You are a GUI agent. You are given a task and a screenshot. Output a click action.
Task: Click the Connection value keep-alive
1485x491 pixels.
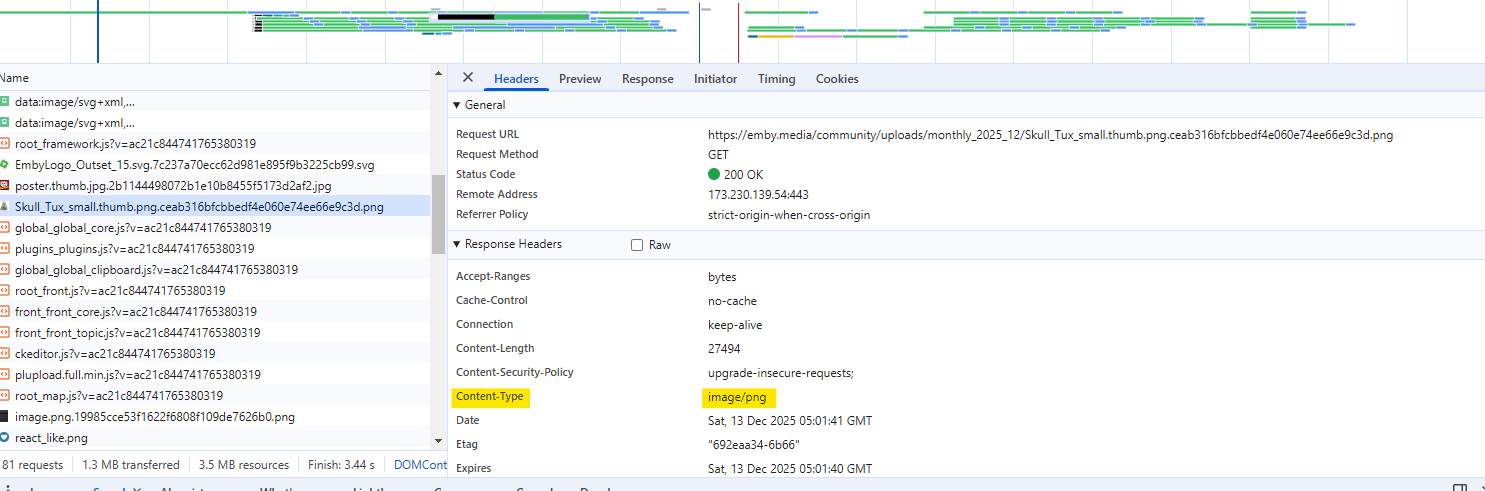pyautogui.click(x=735, y=325)
